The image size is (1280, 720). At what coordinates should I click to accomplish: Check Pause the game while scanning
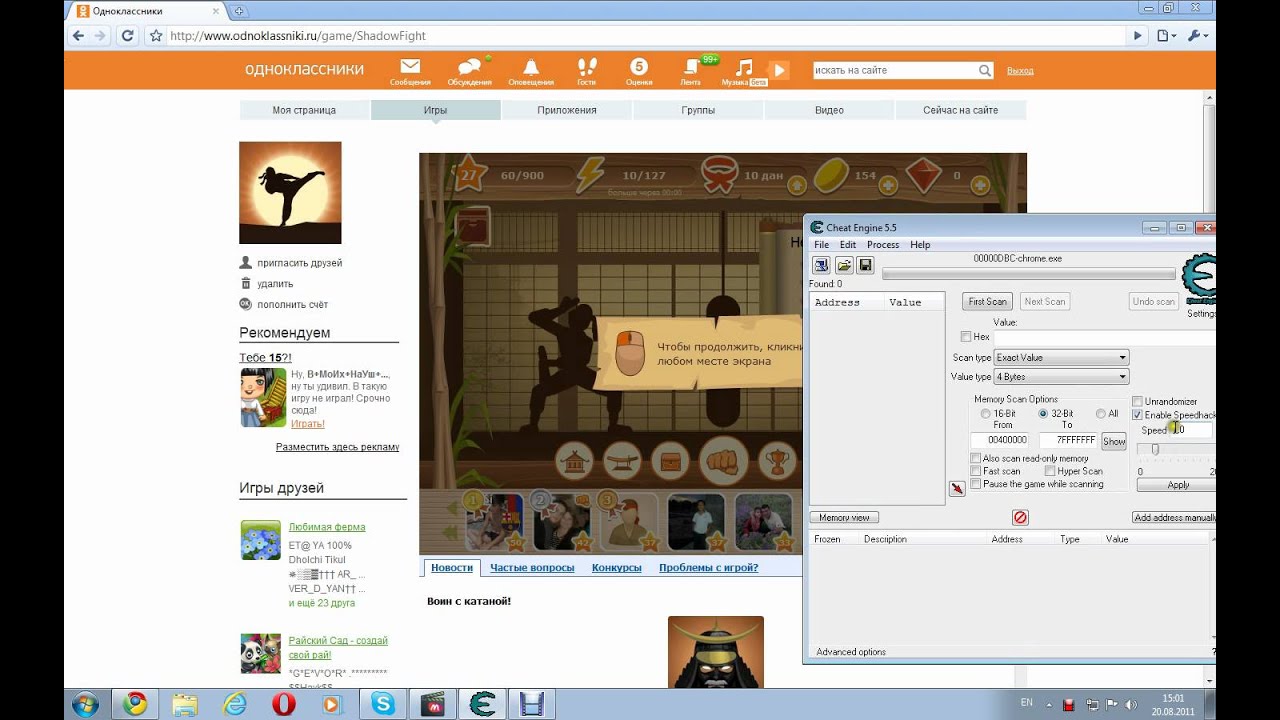pos(976,484)
